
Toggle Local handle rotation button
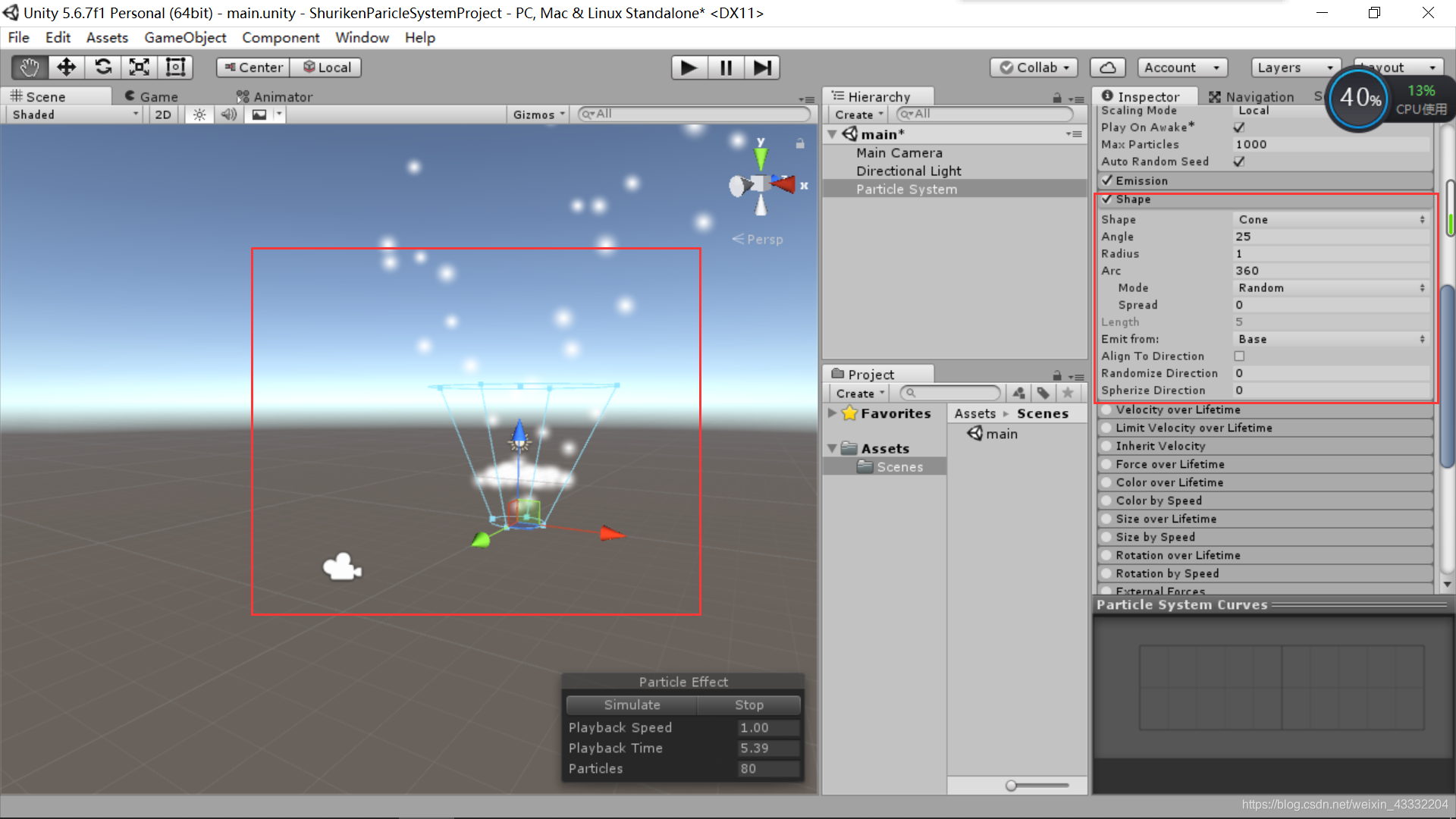point(326,67)
